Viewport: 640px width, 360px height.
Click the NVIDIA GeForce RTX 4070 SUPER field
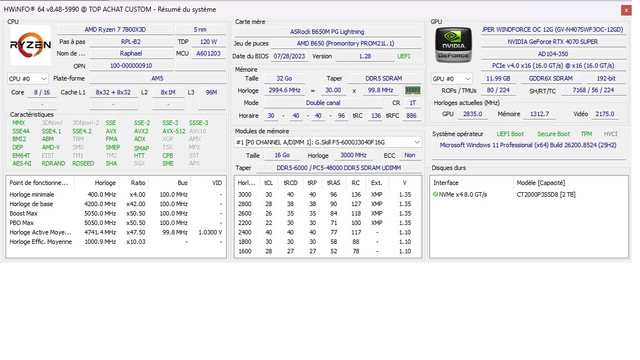tap(553, 42)
